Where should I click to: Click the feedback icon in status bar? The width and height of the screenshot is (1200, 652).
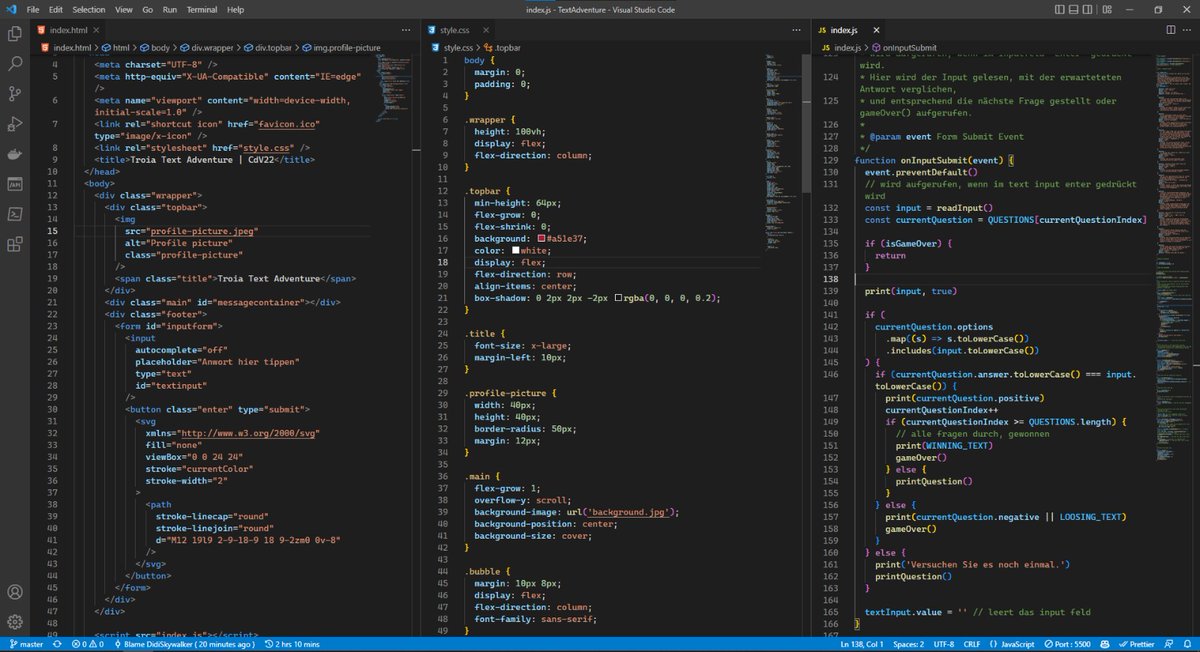(x=1170, y=645)
